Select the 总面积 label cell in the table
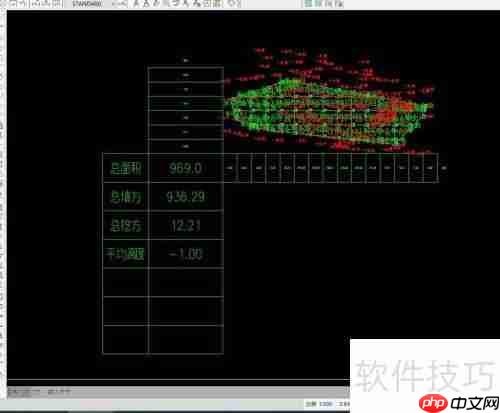 pos(126,168)
